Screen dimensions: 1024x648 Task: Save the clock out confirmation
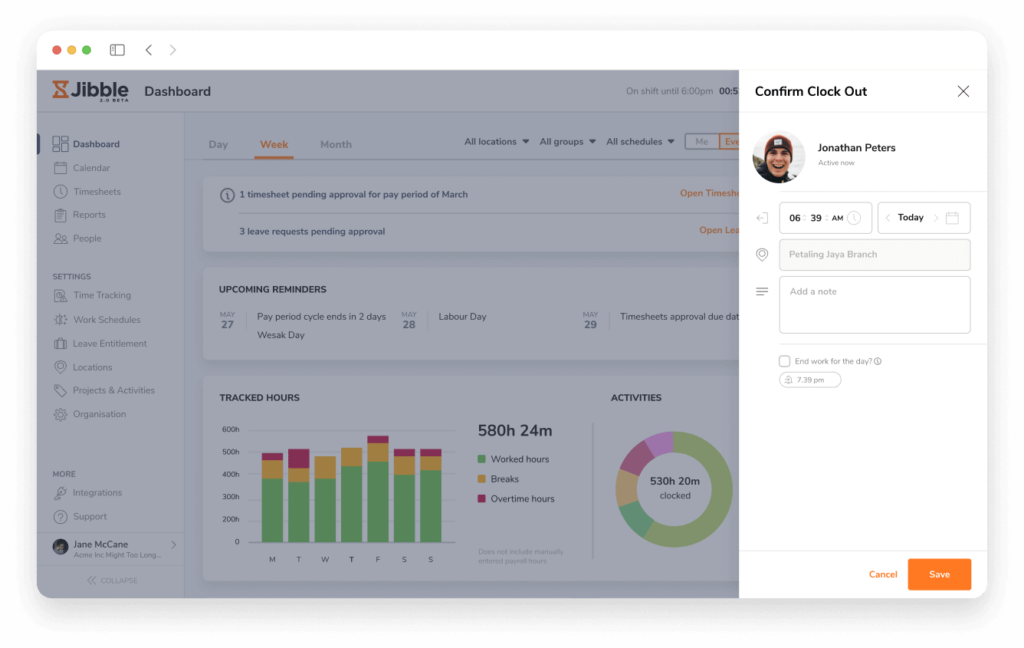pos(938,574)
